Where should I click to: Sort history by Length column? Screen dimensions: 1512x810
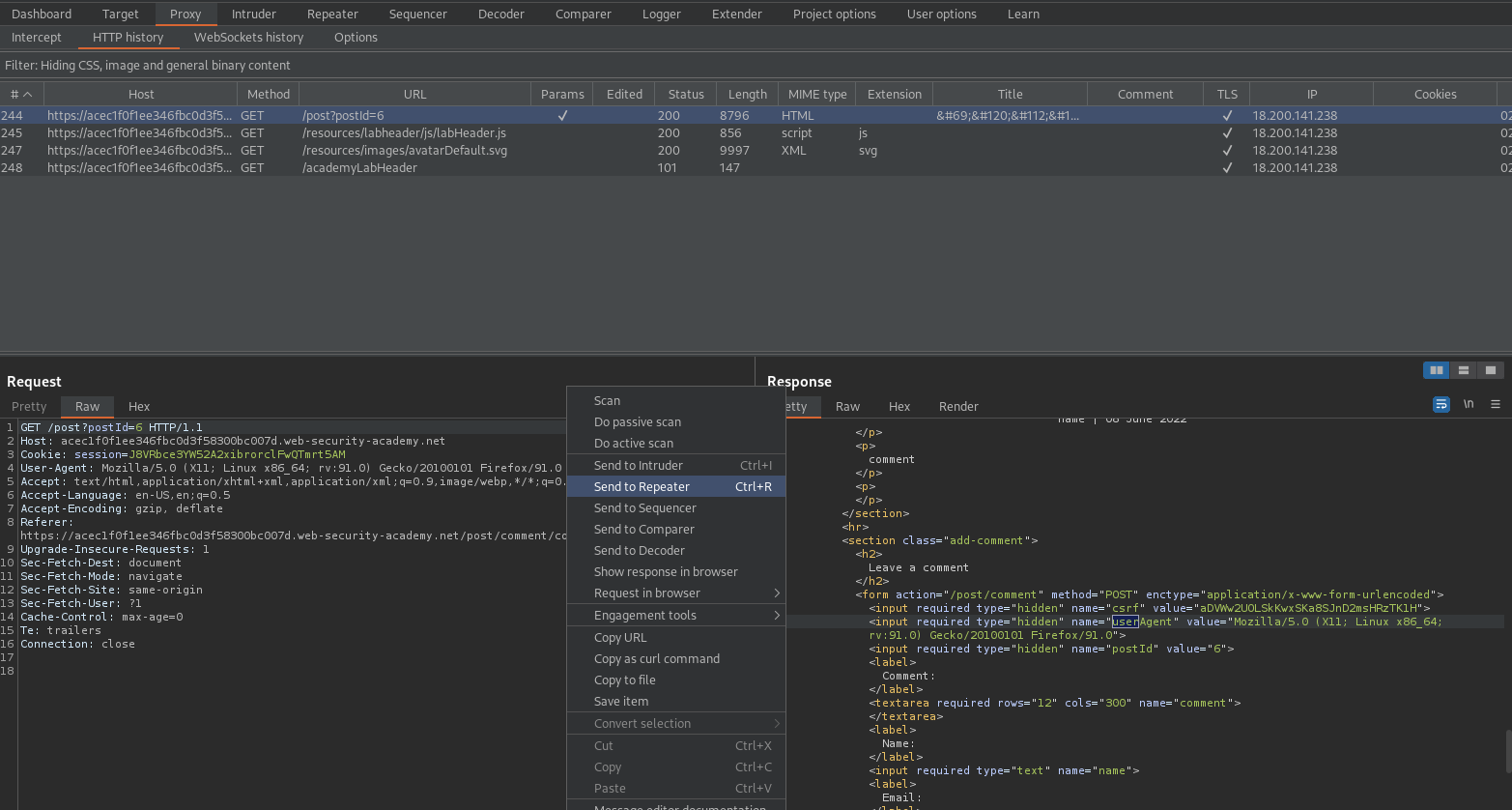pyautogui.click(x=748, y=94)
